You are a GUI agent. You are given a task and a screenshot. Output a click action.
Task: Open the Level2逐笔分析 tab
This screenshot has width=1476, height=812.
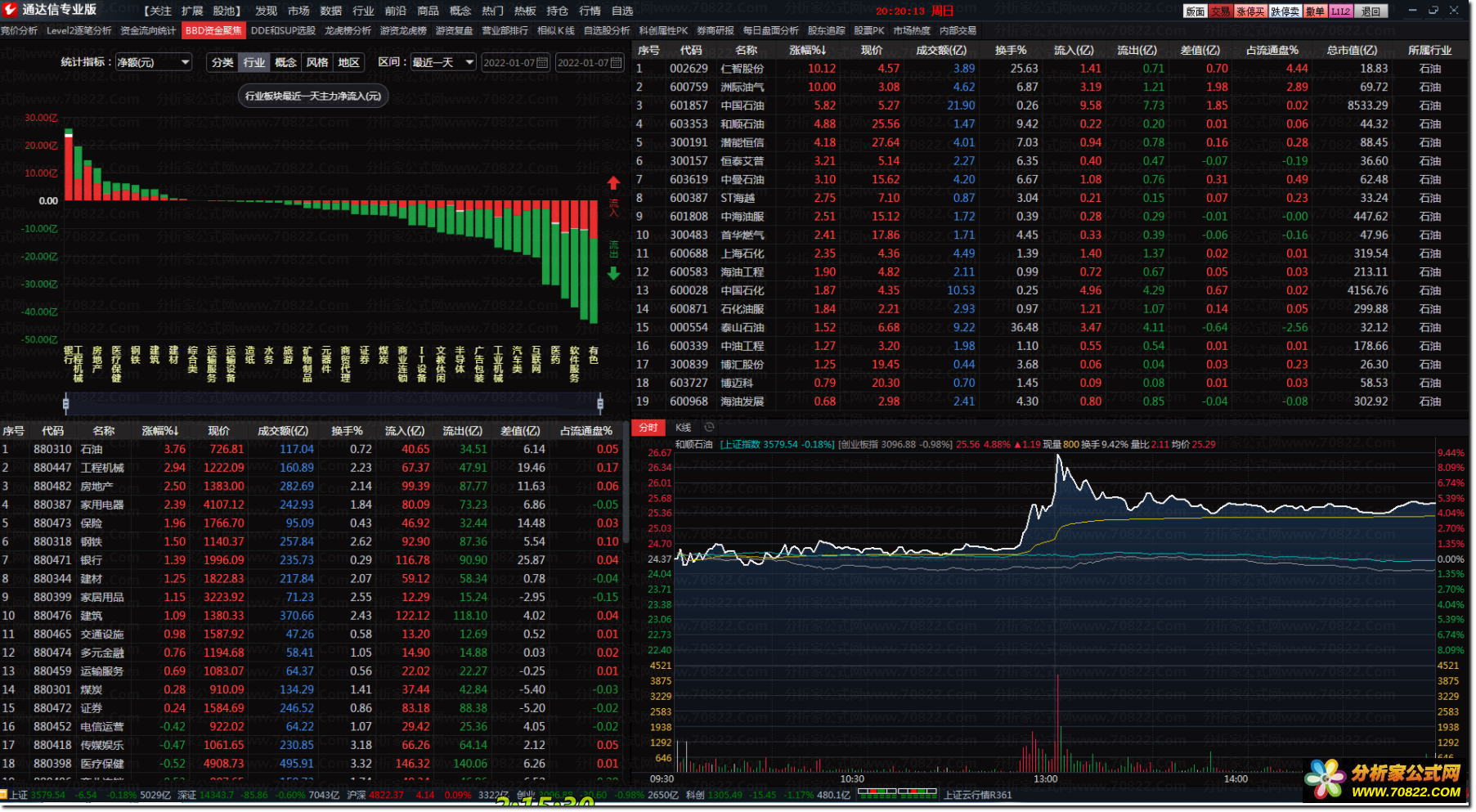pos(79,30)
